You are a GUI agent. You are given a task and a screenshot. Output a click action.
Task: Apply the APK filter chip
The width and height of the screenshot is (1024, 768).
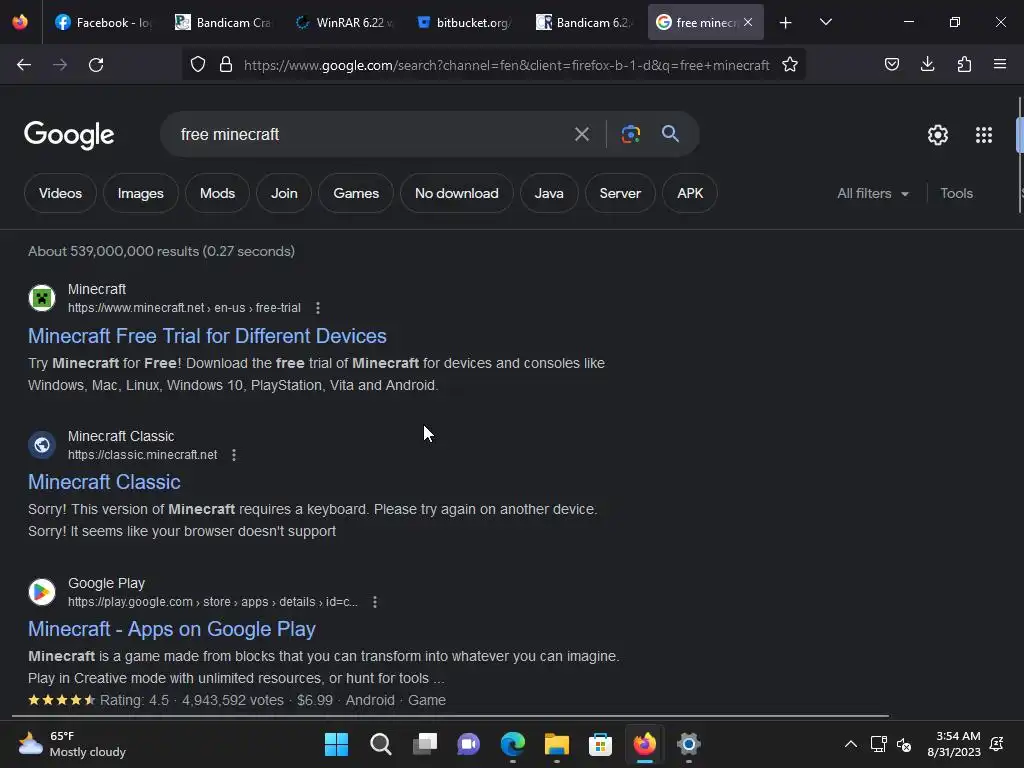click(690, 193)
